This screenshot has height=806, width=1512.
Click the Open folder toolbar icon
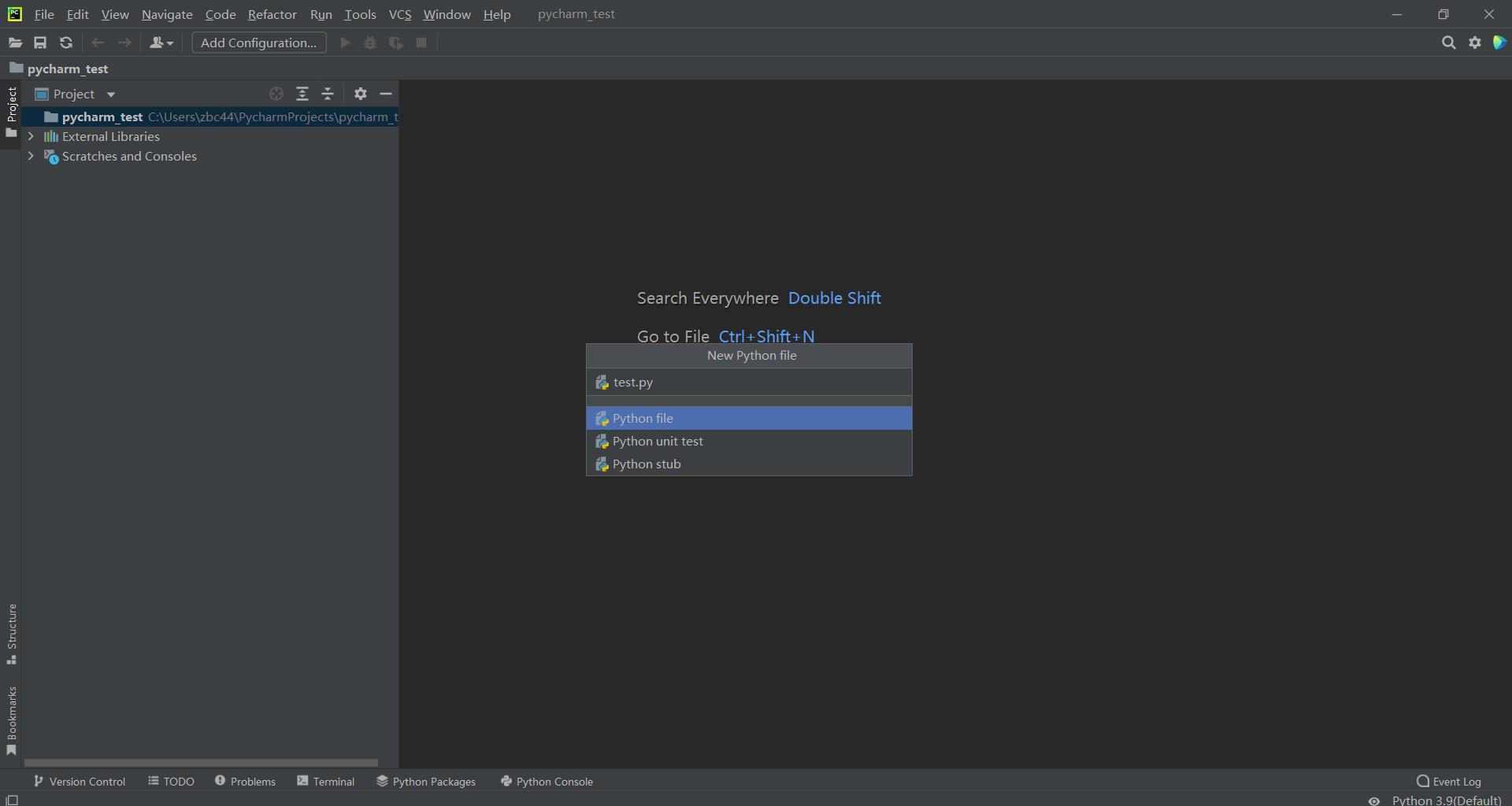[x=15, y=43]
